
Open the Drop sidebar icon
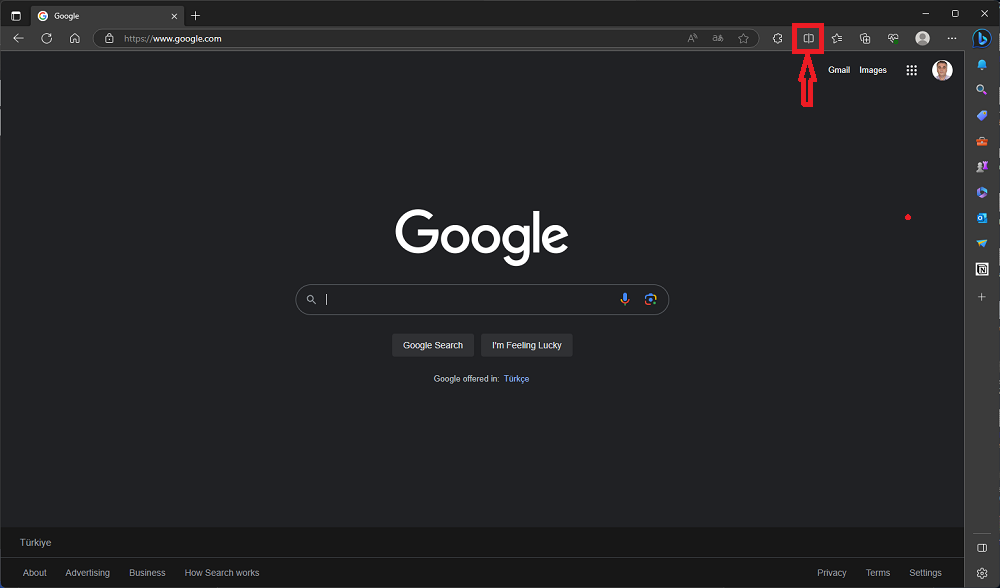(981, 243)
